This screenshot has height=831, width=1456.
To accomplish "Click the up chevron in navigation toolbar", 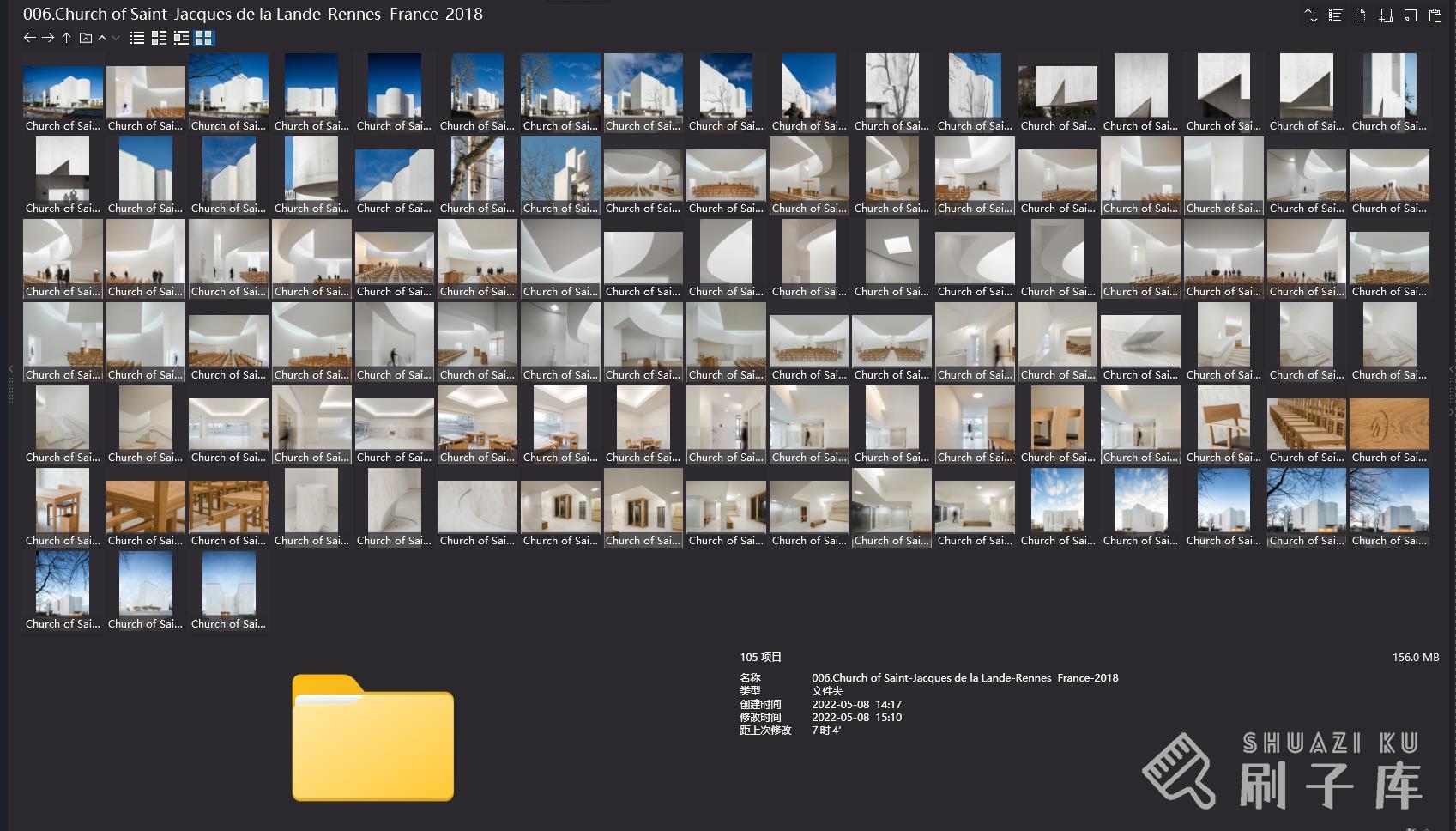I will click(102, 38).
